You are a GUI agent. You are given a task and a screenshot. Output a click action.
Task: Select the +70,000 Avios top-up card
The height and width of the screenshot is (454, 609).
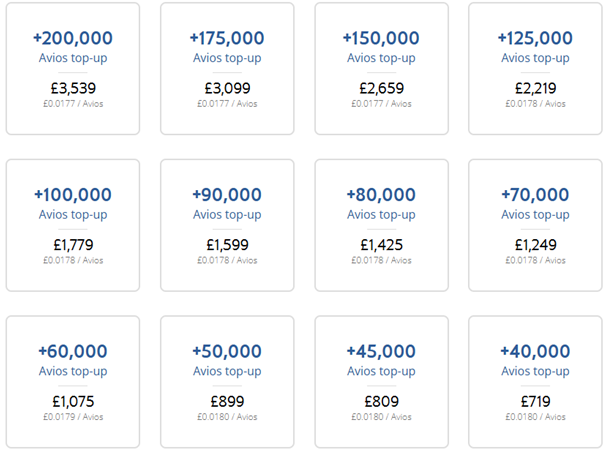[x=535, y=225]
